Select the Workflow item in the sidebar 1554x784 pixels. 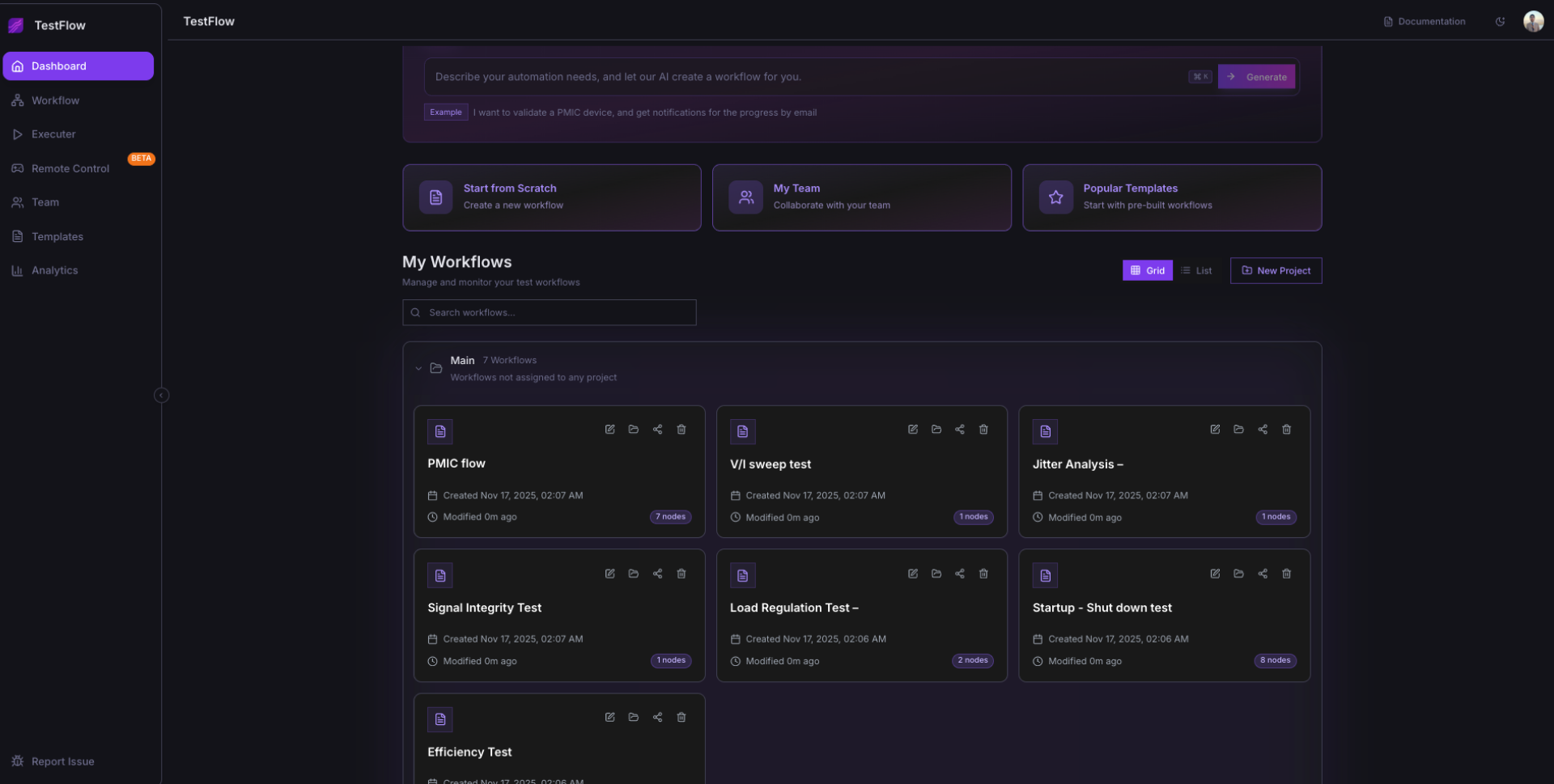pyautogui.click(x=55, y=100)
